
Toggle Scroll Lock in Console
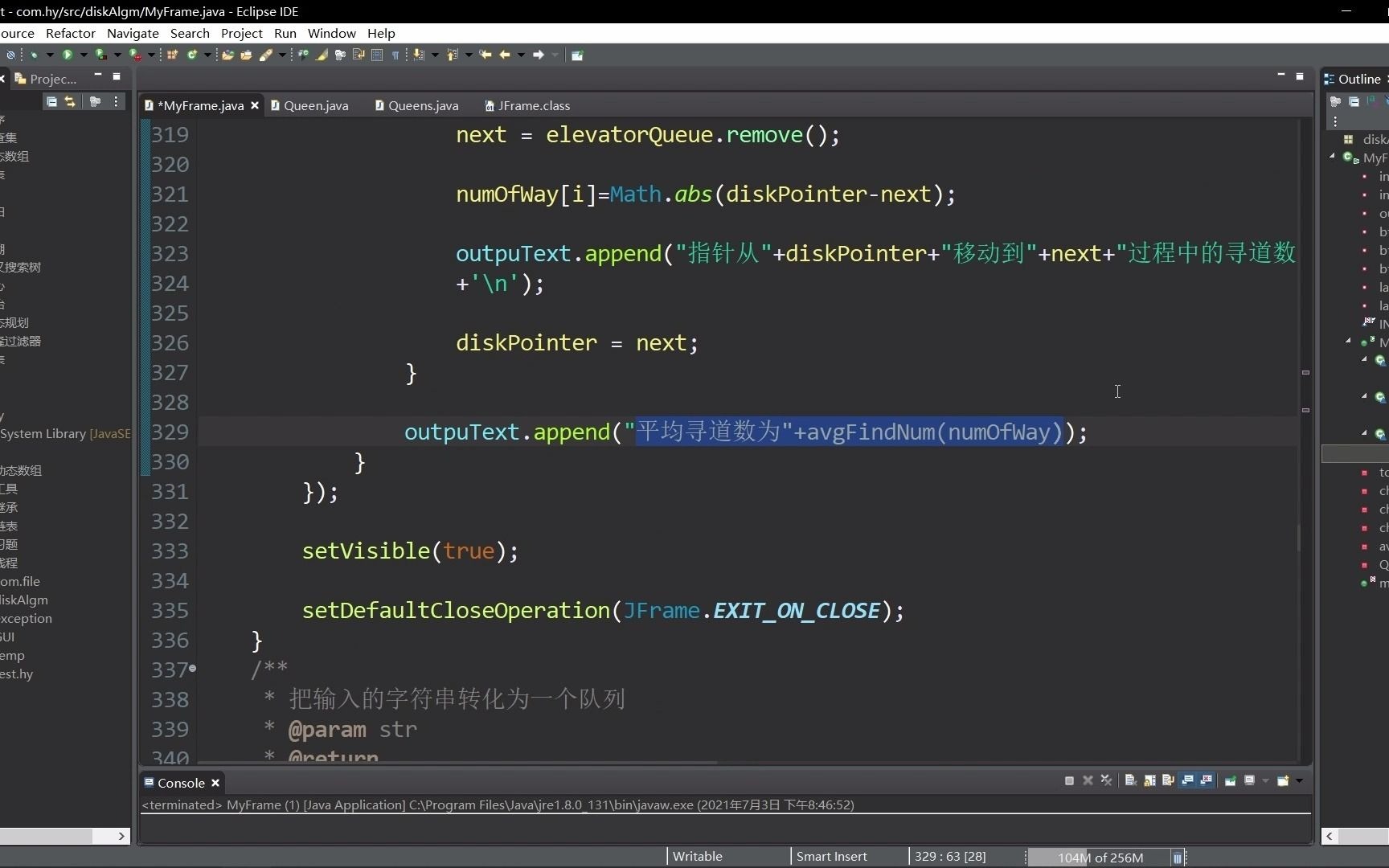[x=1149, y=780]
